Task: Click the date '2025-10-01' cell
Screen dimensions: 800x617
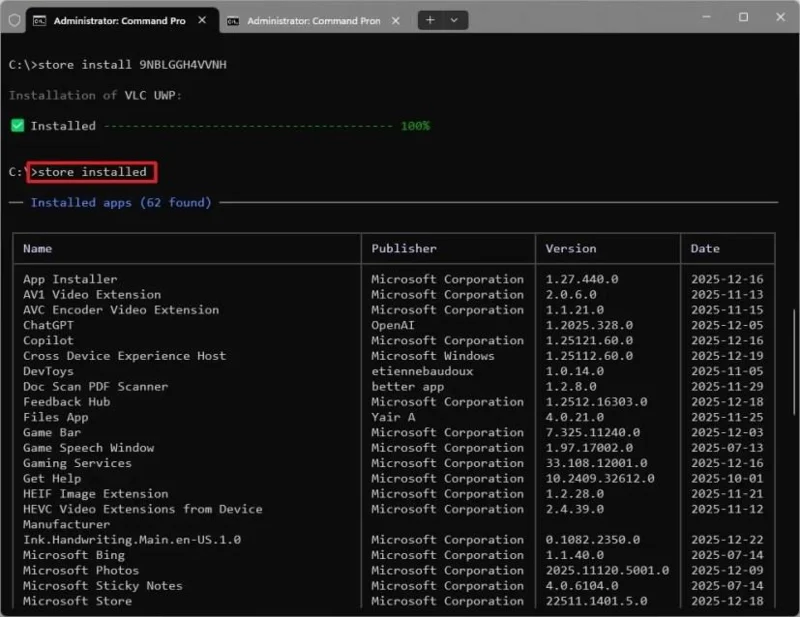Action: click(x=727, y=478)
